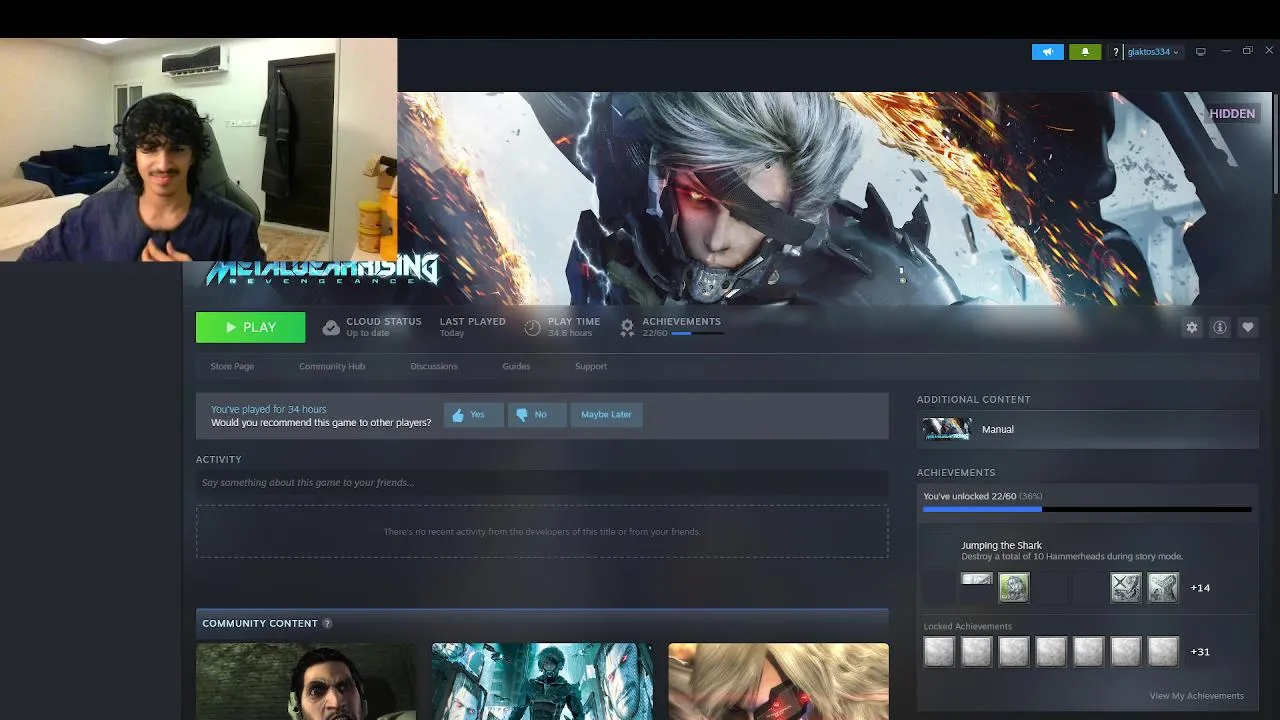This screenshot has height=720, width=1280.
Task: Expand the glaktos334 account dropdown
Action: 1153,52
